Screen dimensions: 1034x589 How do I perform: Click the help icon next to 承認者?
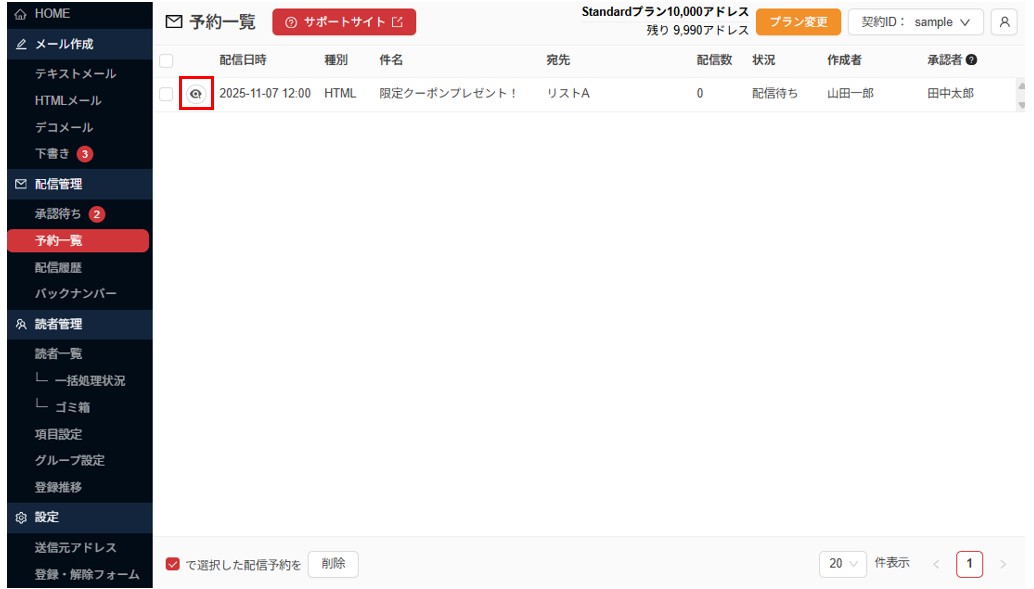pyautogui.click(x=971, y=61)
